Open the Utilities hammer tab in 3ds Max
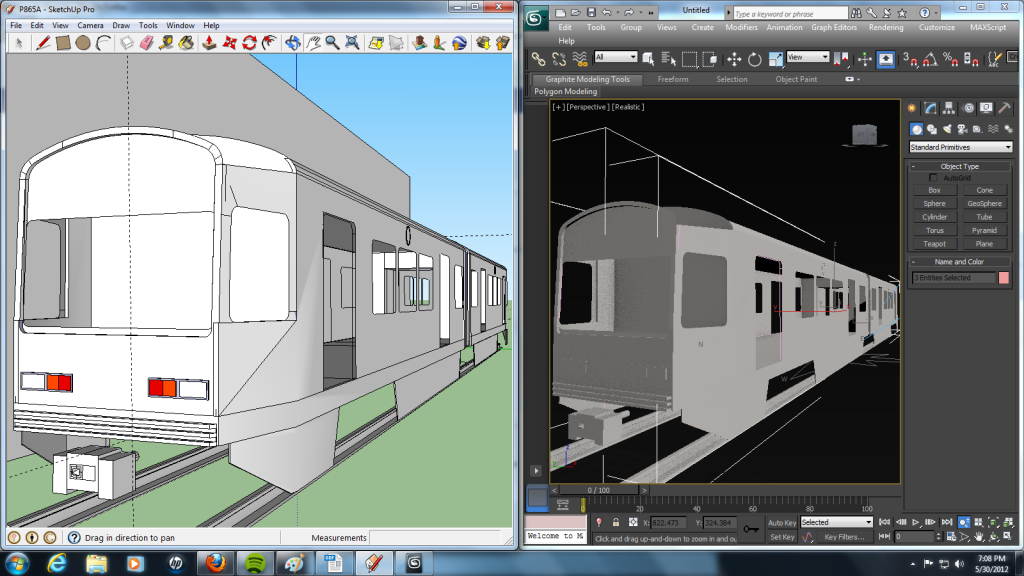Screen dimensions: 1024x576 [x=1004, y=108]
